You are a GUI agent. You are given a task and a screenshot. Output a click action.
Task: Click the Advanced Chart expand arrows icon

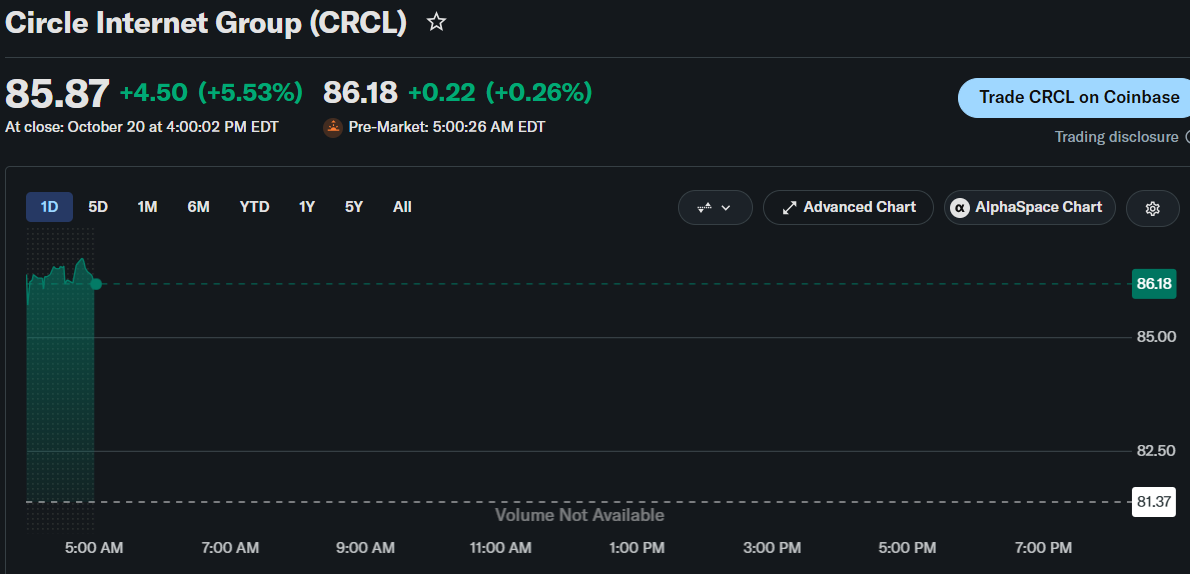789,207
